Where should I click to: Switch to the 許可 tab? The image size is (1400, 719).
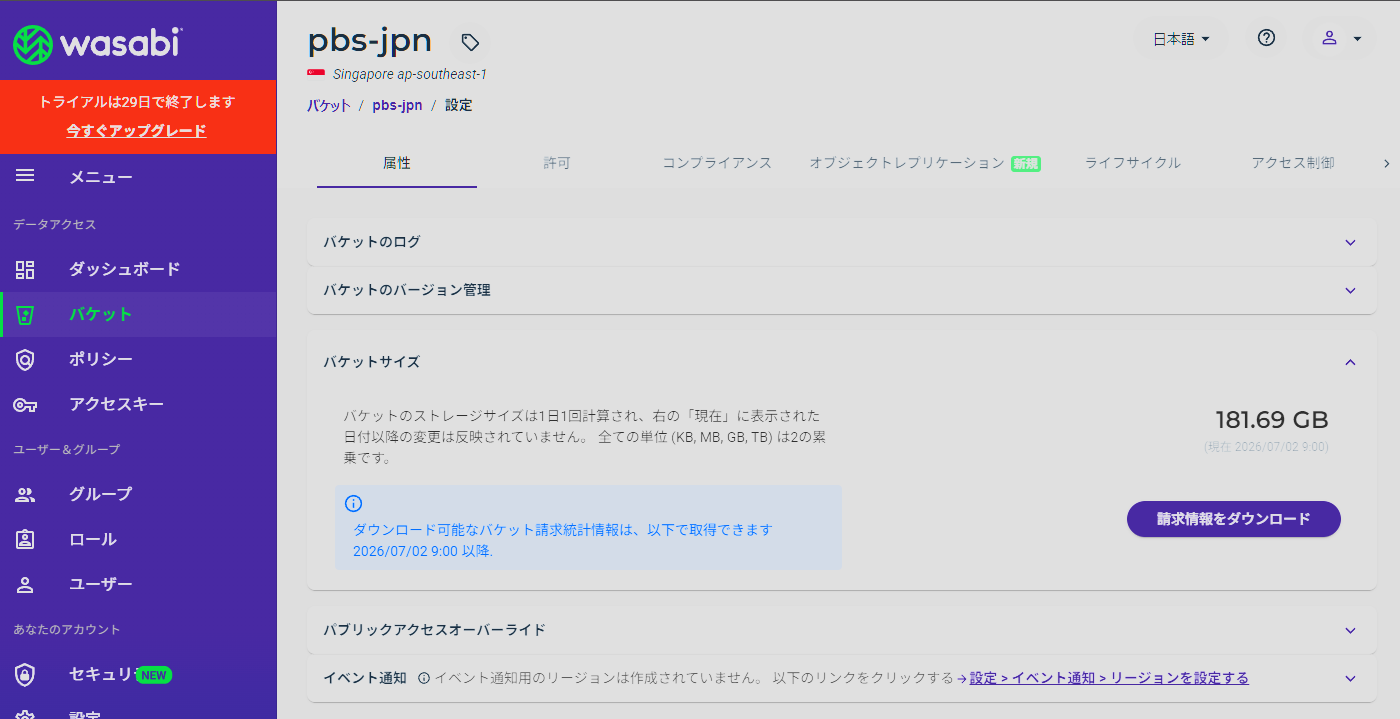557,163
